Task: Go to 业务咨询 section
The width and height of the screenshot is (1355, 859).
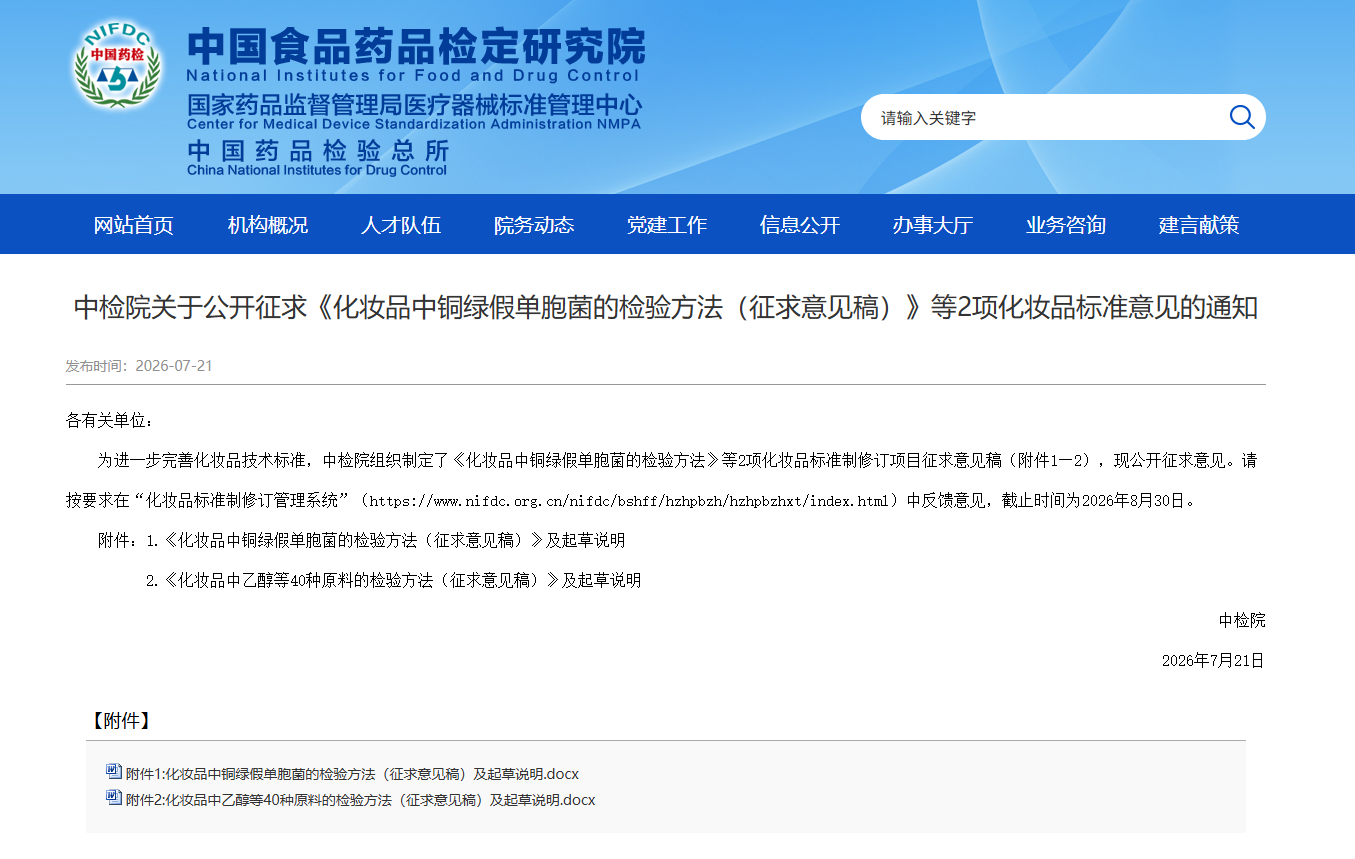Action: (x=1066, y=225)
